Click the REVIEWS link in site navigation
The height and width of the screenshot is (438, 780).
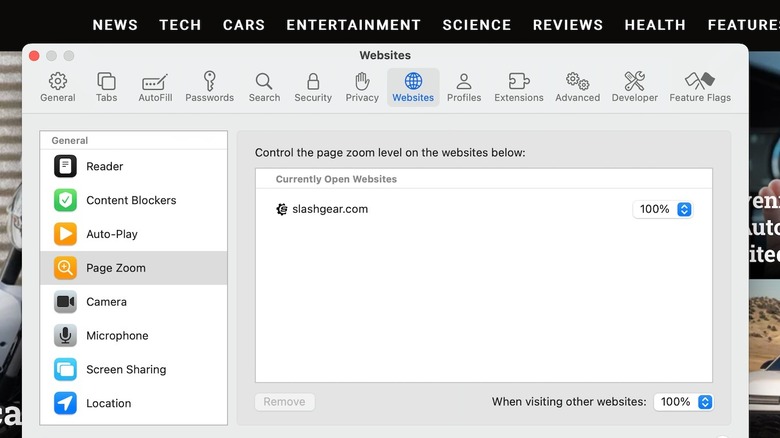568,24
